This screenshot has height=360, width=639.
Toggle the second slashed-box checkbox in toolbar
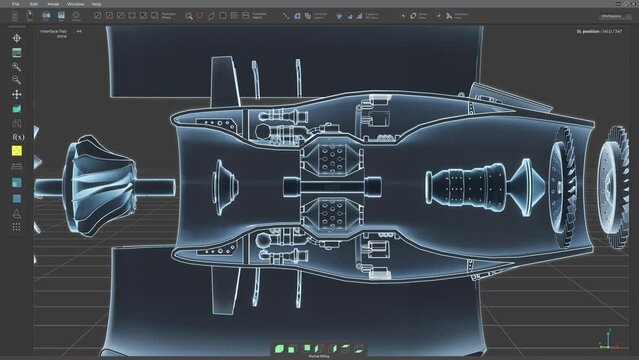coord(109,15)
